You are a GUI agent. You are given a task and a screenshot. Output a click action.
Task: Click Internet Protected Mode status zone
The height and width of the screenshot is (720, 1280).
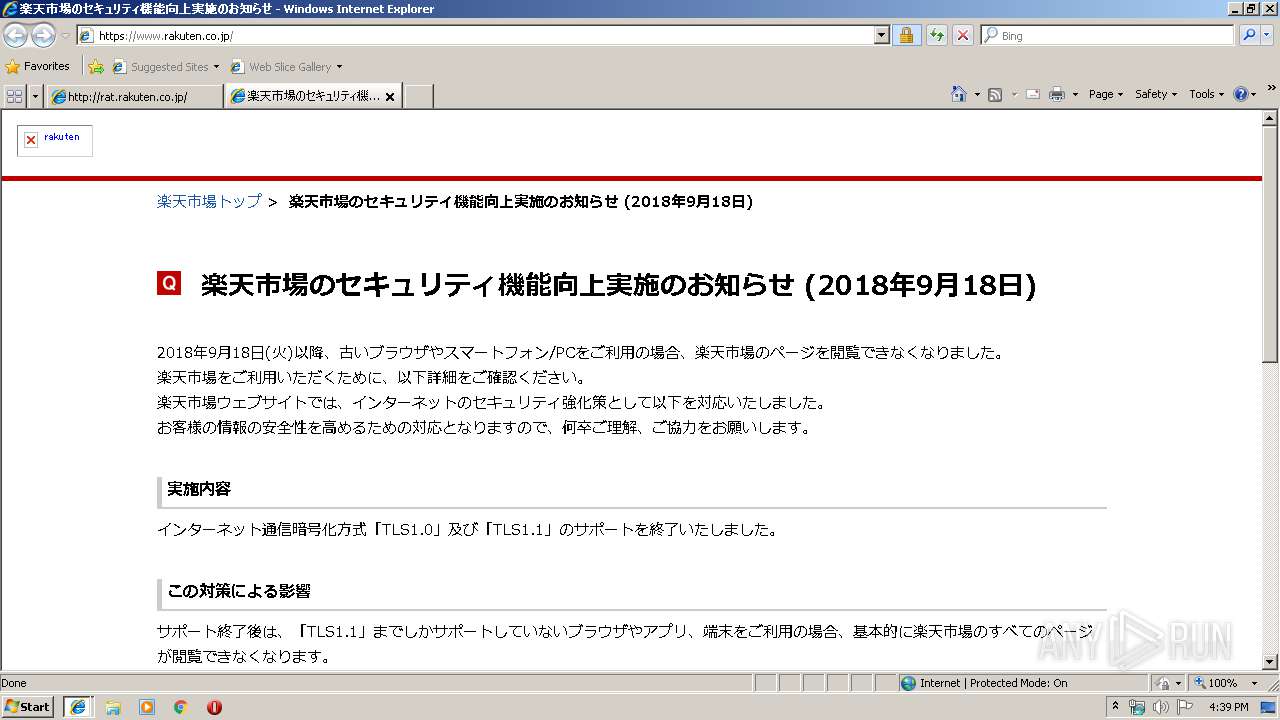(1023, 683)
